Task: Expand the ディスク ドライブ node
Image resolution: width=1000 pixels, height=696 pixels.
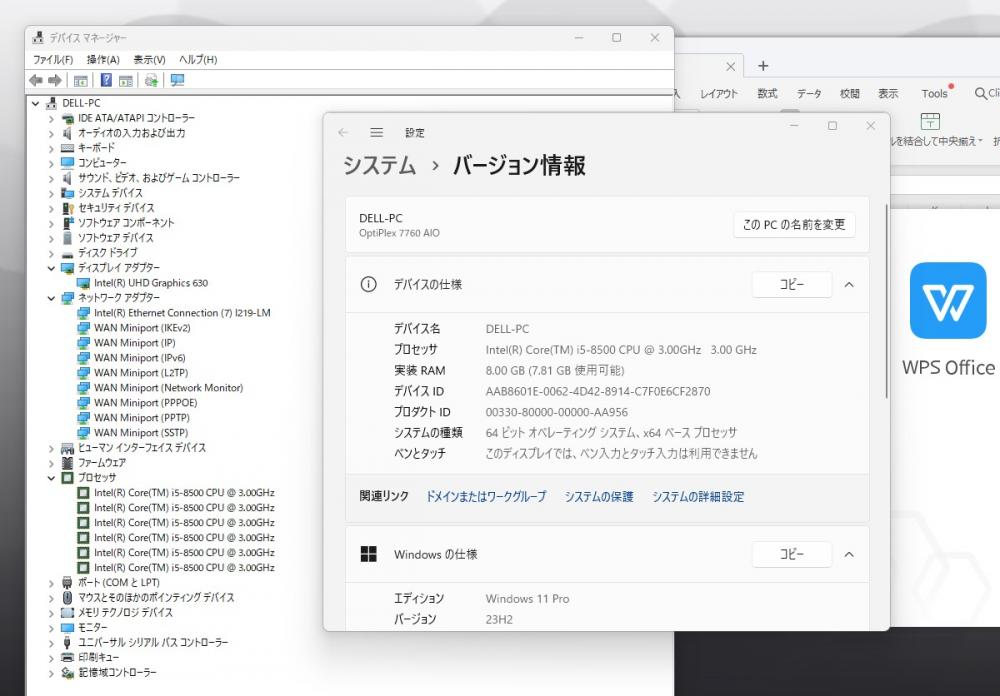Action: (x=52, y=253)
